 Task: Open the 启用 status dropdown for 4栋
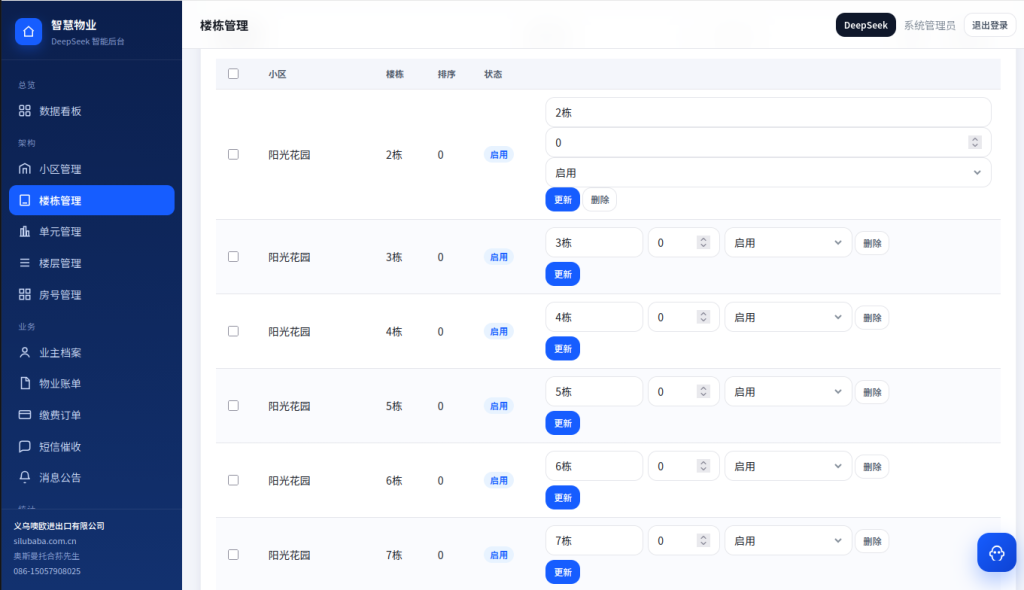[788, 317]
